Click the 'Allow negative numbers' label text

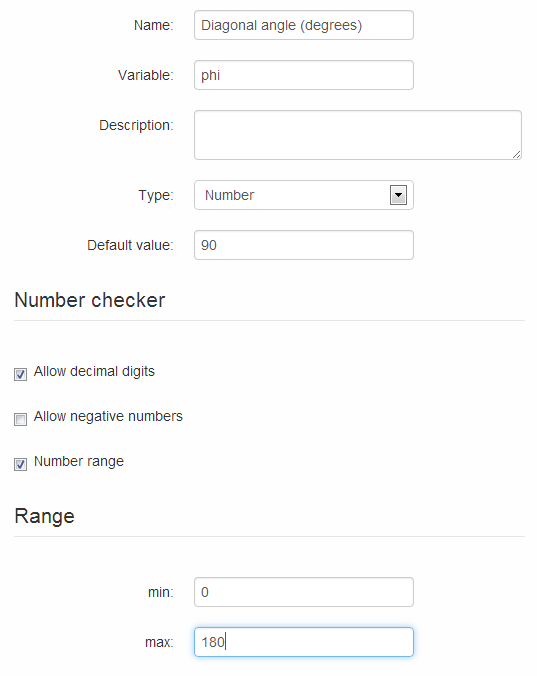(108, 416)
